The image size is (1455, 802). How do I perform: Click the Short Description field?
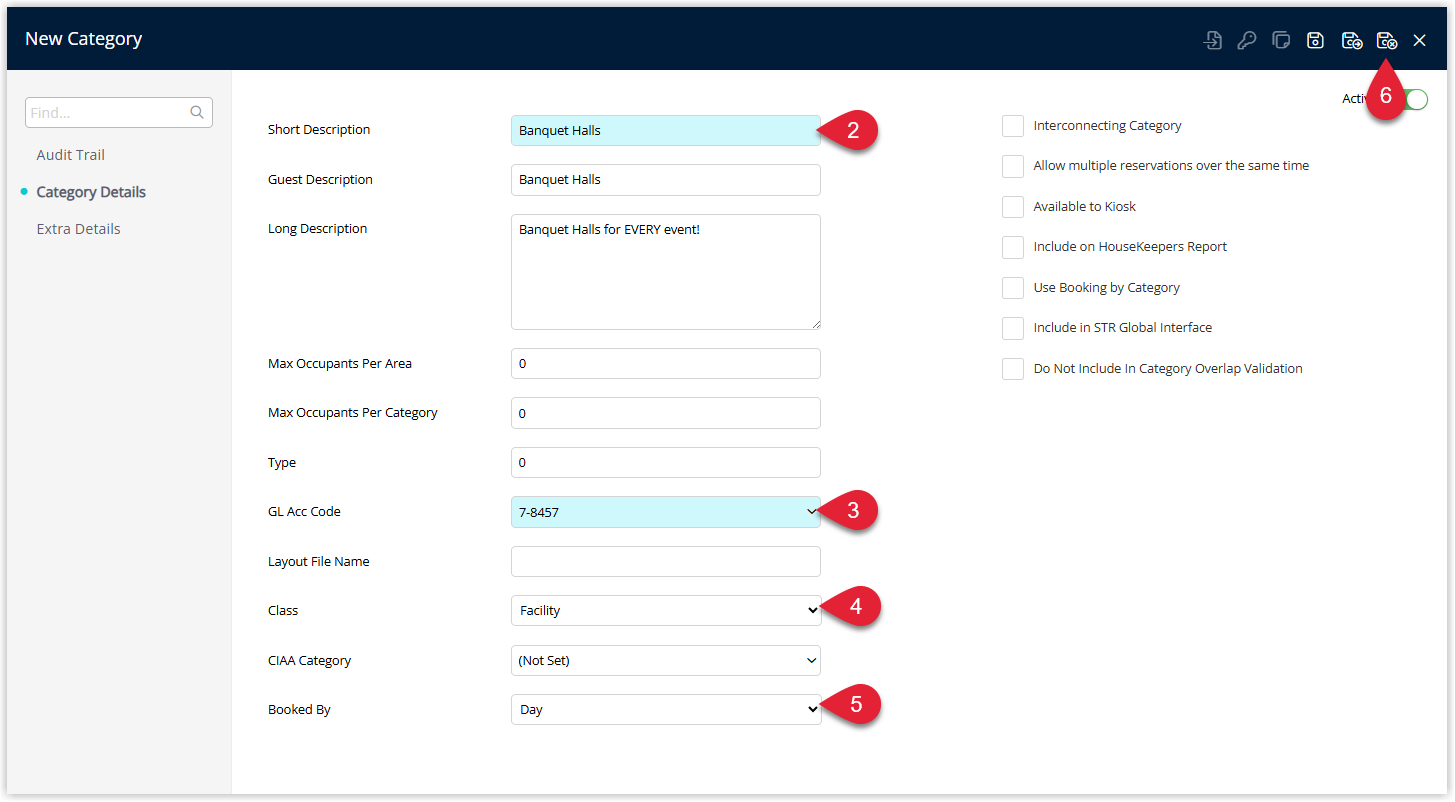[x=666, y=130]
